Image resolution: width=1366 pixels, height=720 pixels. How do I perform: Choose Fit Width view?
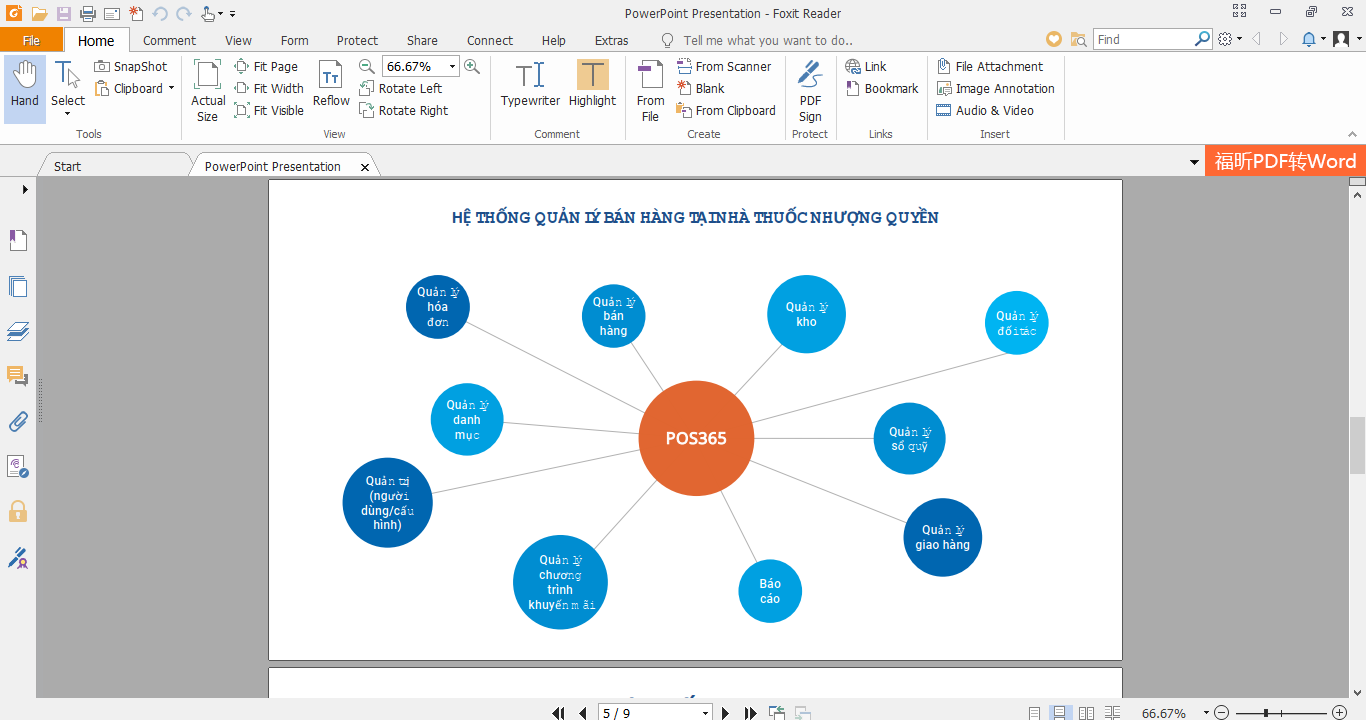pyautogui.click(x=269, y=89)
